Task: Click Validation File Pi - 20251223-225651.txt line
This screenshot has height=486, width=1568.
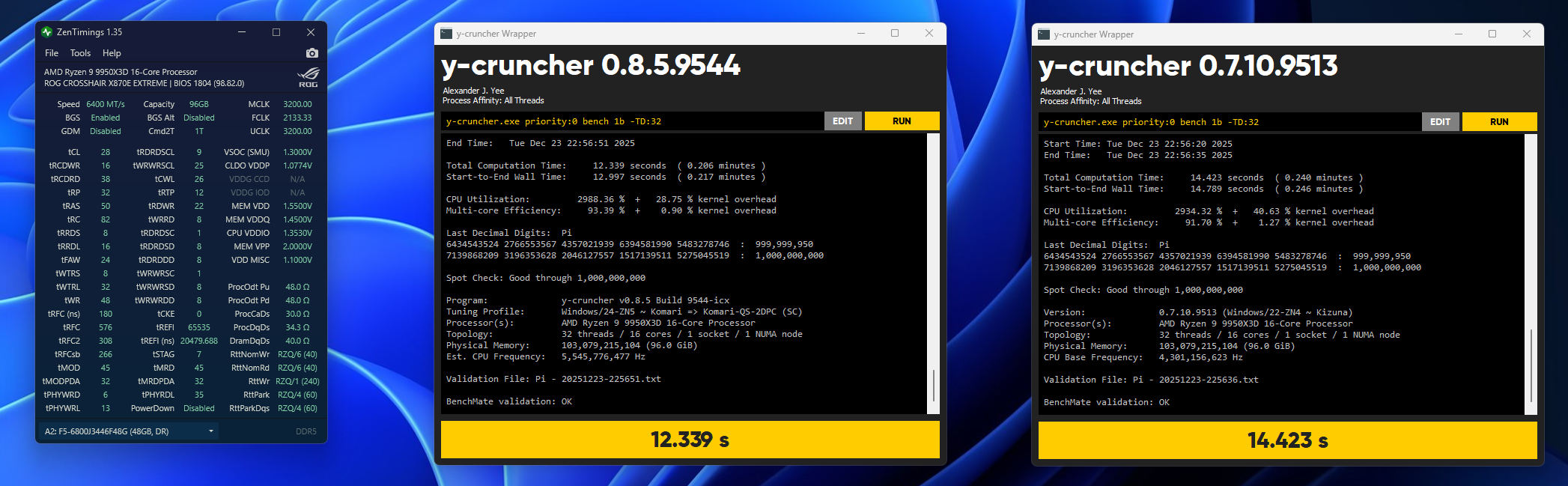Action: tap(553, 379)
